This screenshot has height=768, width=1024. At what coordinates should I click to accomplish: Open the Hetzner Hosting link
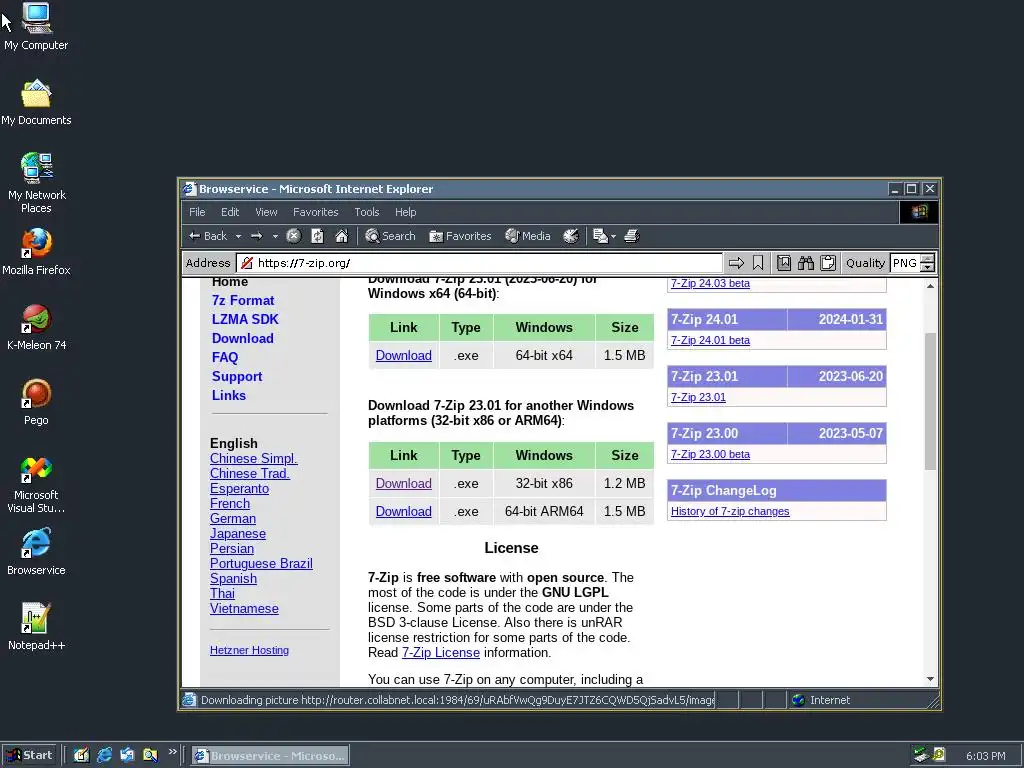coord(249,650)
